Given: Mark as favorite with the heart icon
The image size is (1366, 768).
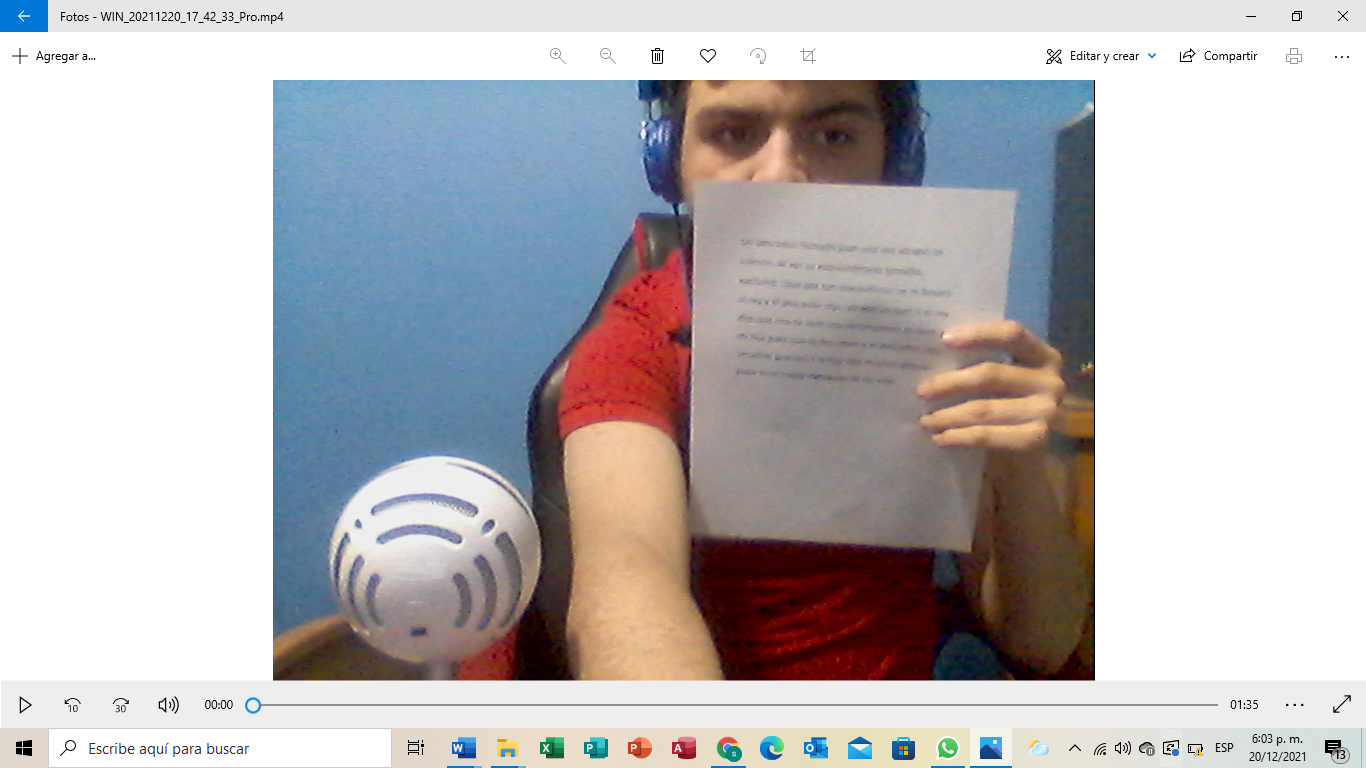Looking at the screenshot, I should (708, 56).
